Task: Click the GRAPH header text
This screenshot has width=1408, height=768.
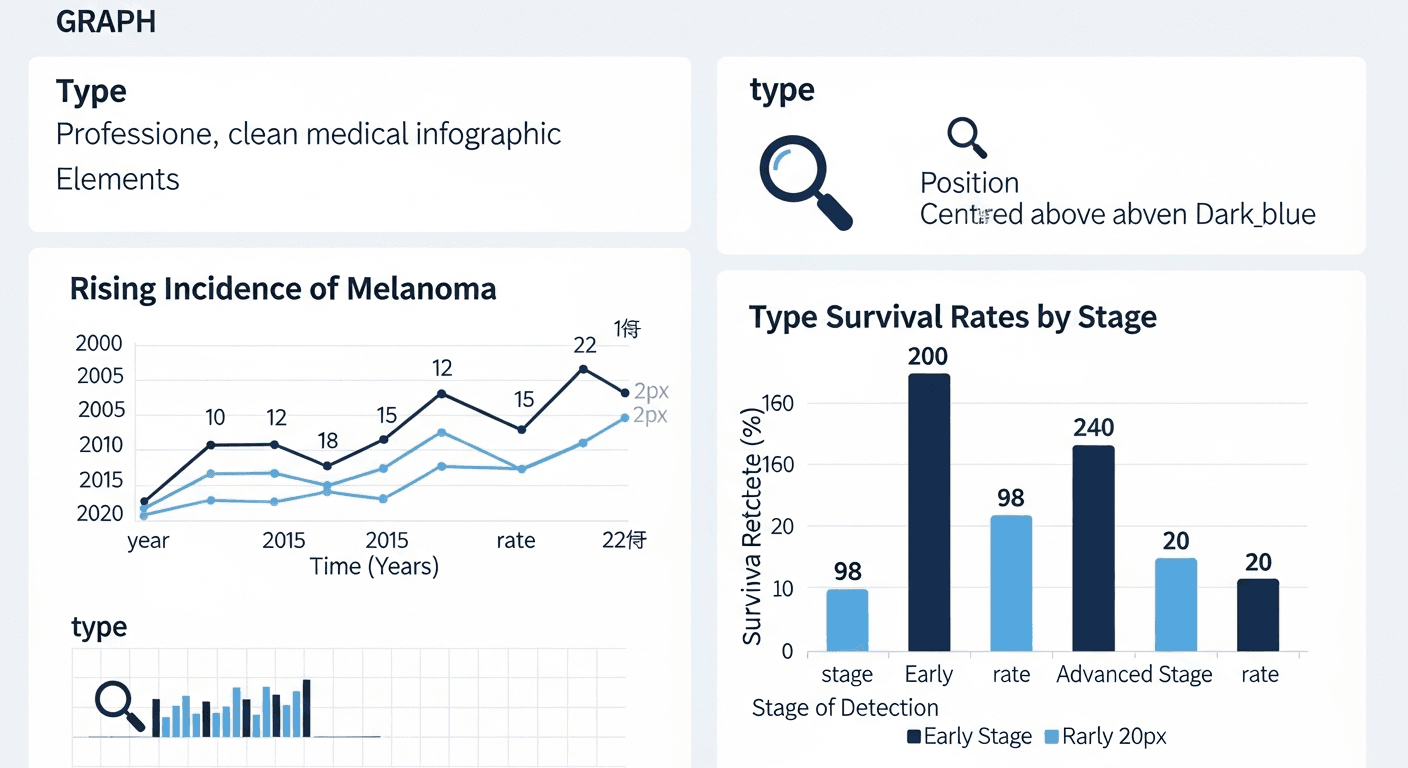Action: [106, 22]
